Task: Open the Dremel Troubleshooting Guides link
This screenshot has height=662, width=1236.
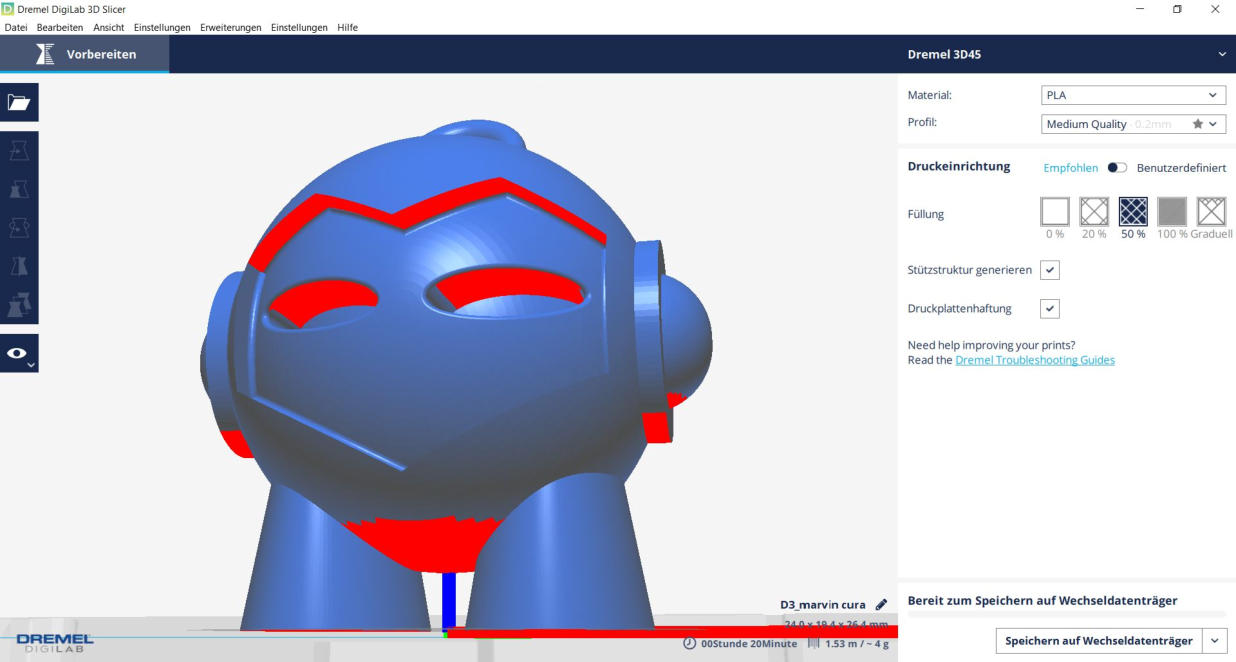Action: 1035,360
